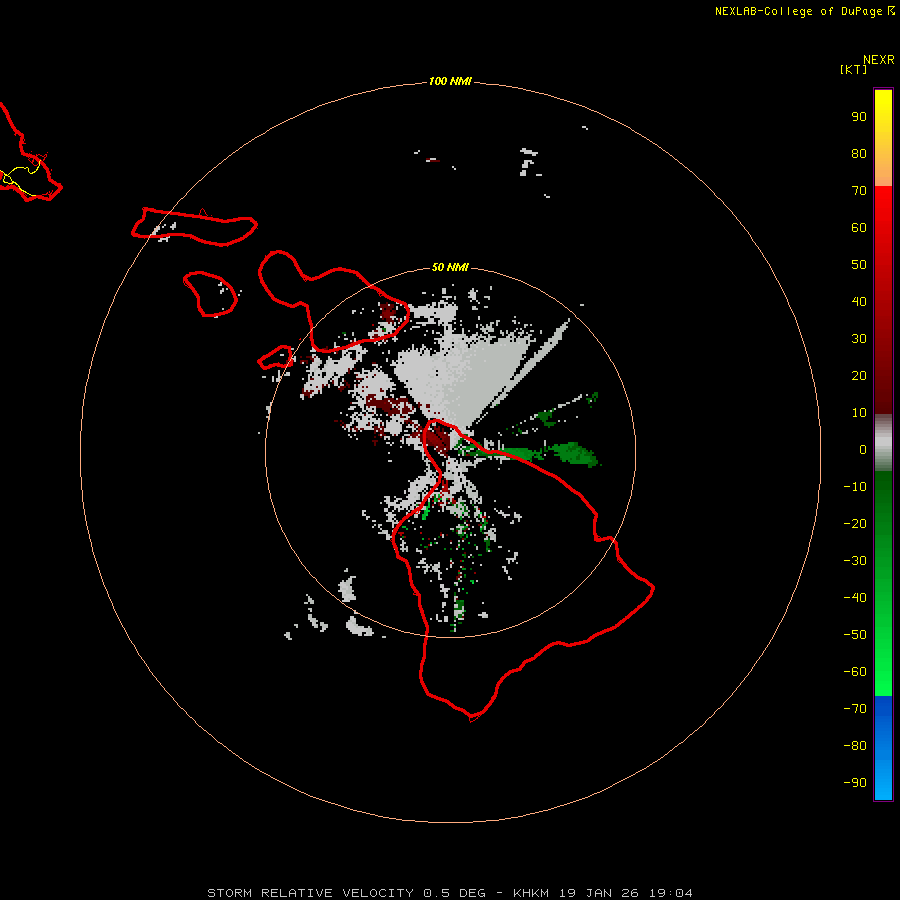This screenshot has width=900, height=900.
Task: Click the 80 value on velocity scale
Action: click(x=859, y=153)
